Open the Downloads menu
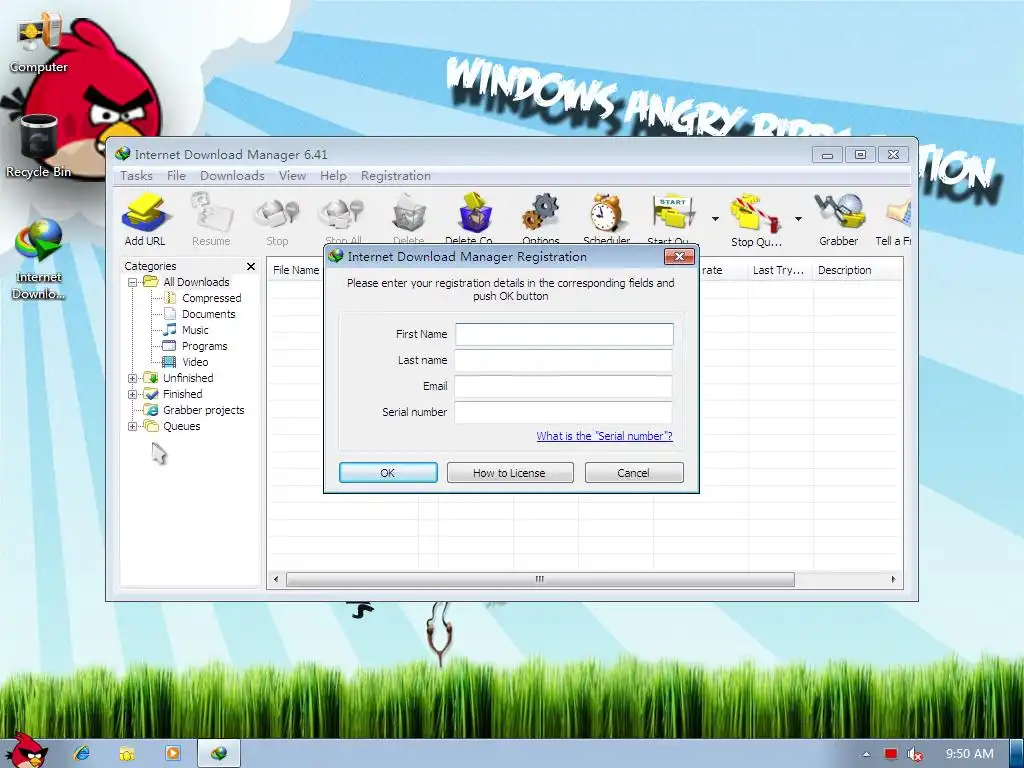 click(232, 176)
